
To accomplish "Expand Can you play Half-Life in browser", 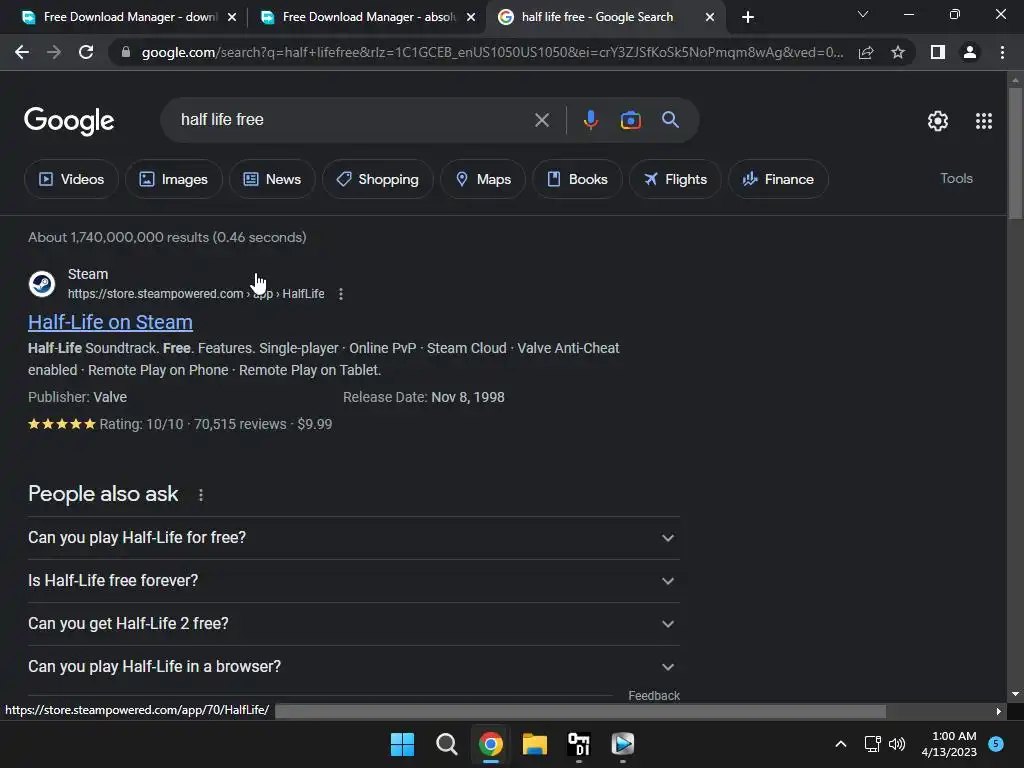I will [353, 667].
